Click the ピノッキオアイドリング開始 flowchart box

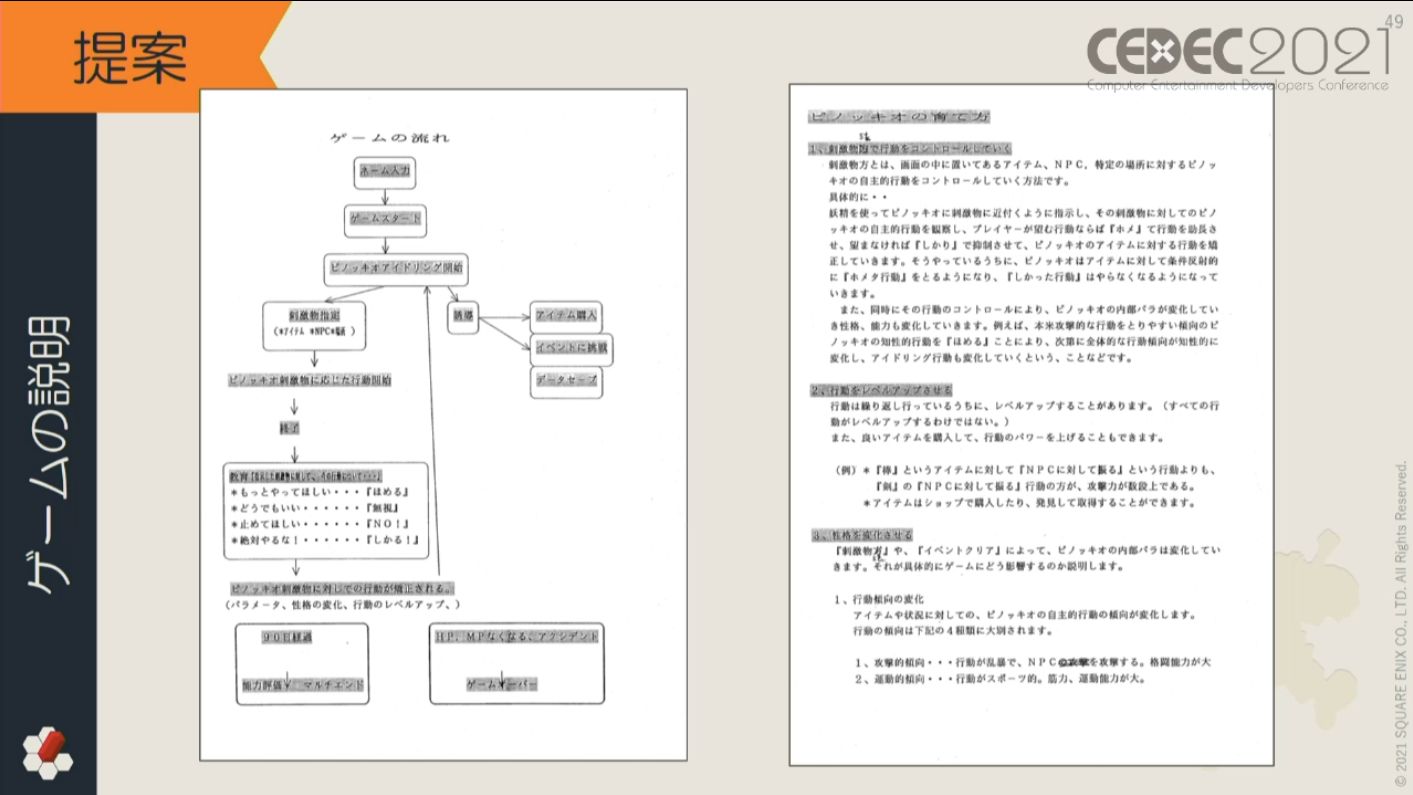[397, 270]
